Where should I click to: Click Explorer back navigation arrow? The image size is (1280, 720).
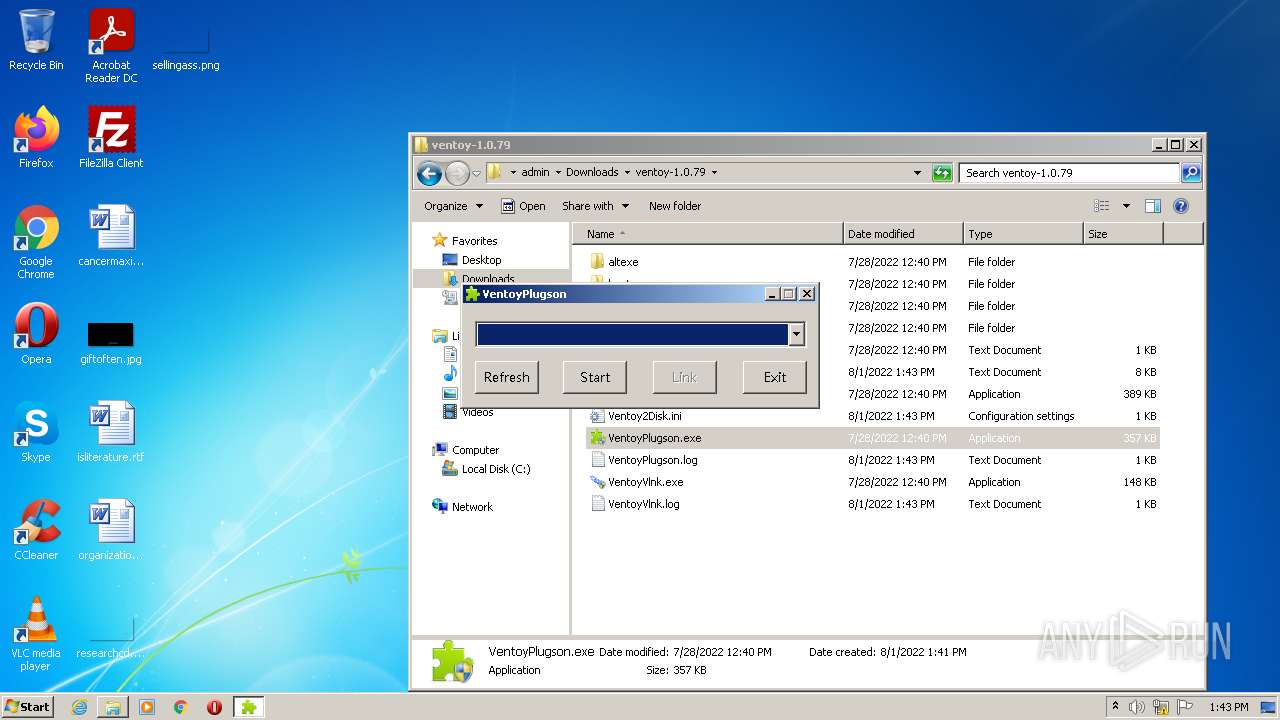click(x=429, y=173)
